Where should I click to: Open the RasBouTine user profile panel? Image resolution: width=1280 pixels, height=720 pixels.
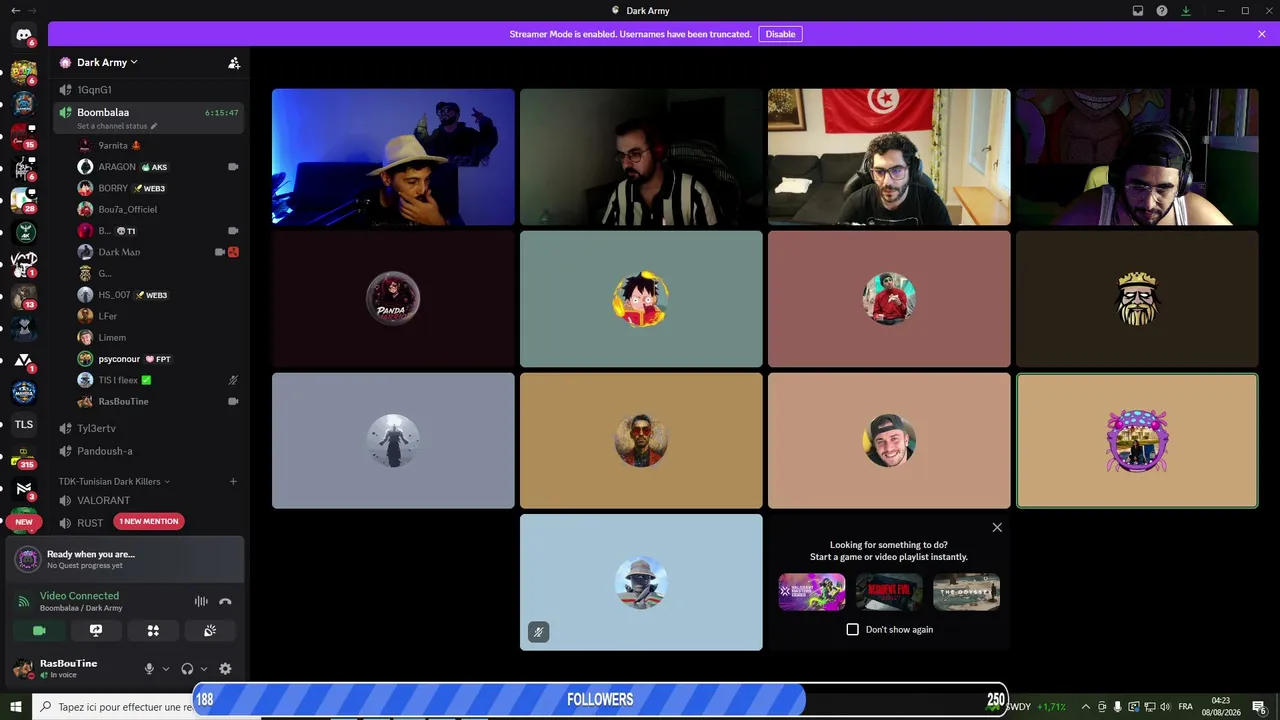(x=70, y=669)
